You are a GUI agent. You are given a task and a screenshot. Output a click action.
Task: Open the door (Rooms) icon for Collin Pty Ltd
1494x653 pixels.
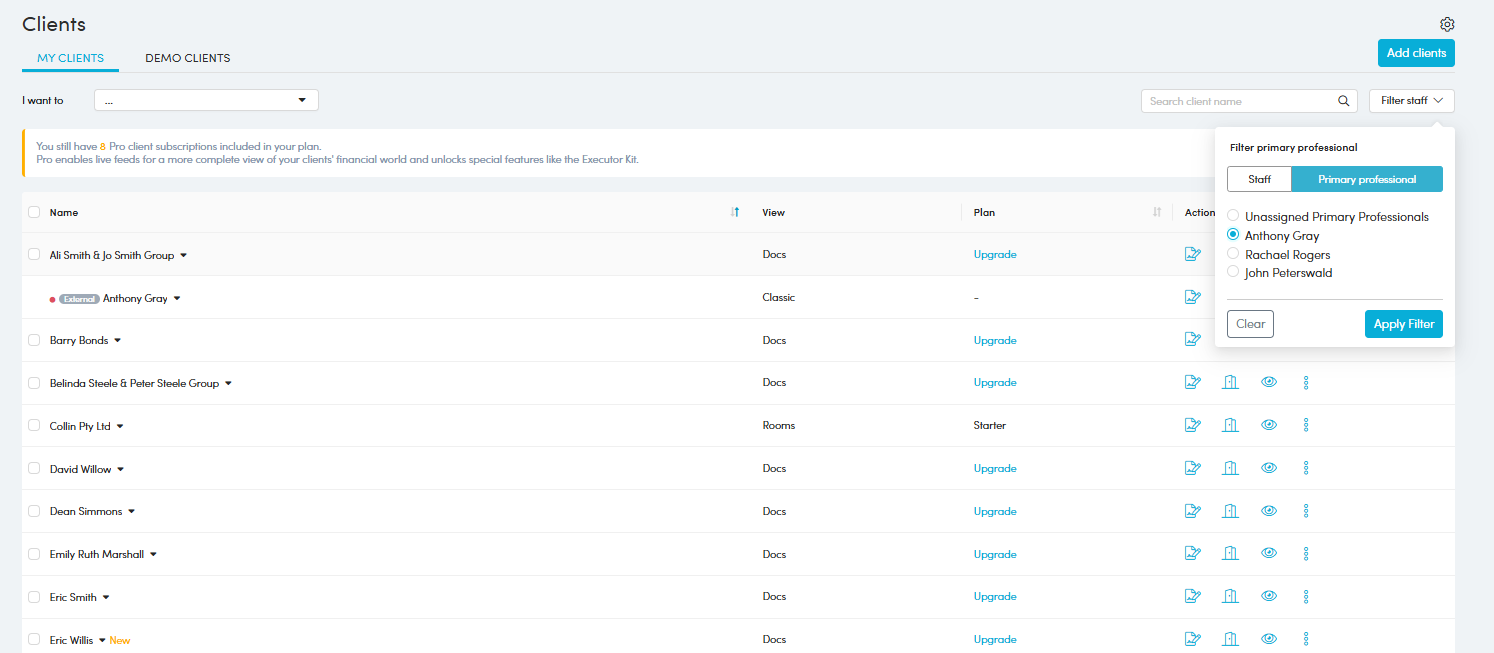coord(1230,425)
